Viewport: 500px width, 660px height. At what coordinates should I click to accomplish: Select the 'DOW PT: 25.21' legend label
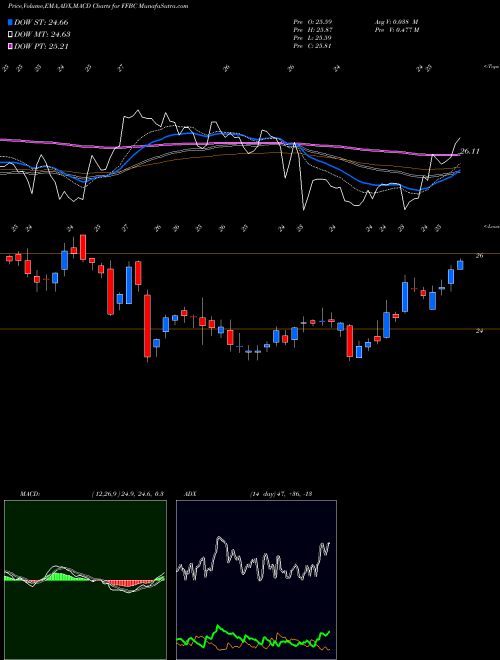41,46
